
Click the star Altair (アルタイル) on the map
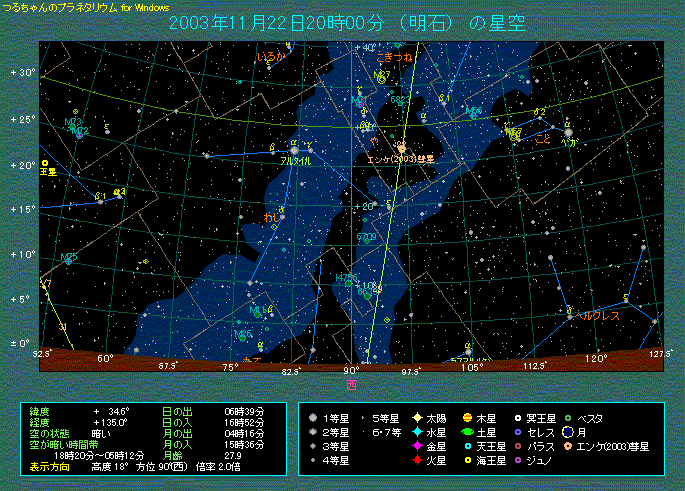(294, 150)
